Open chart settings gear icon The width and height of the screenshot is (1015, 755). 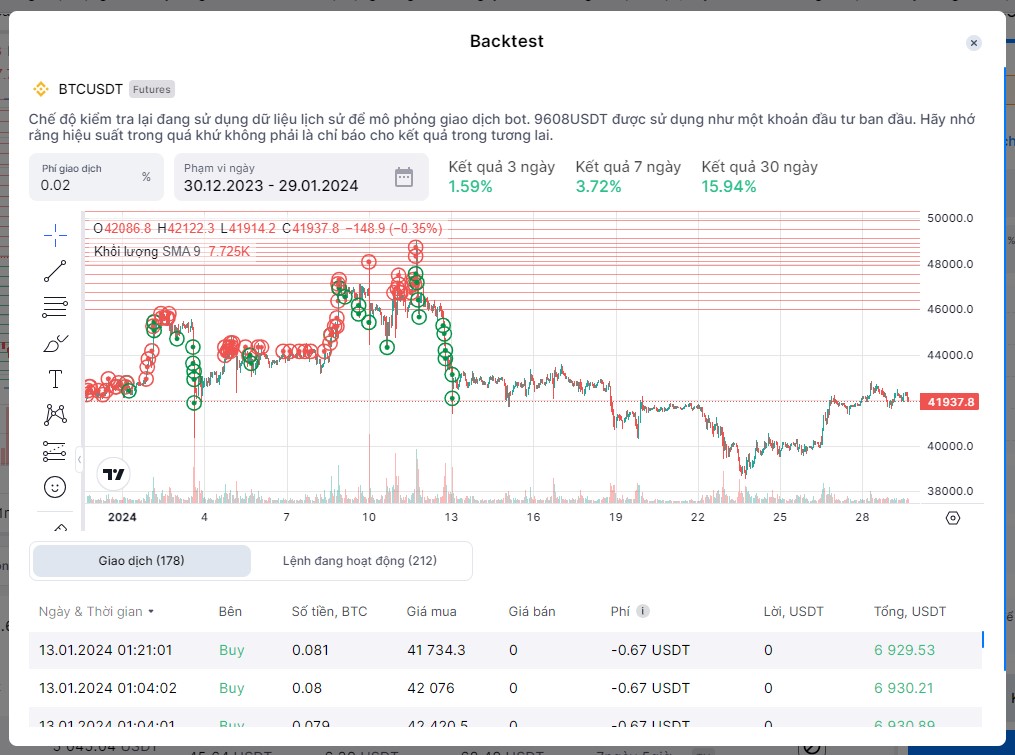point(952,517)
